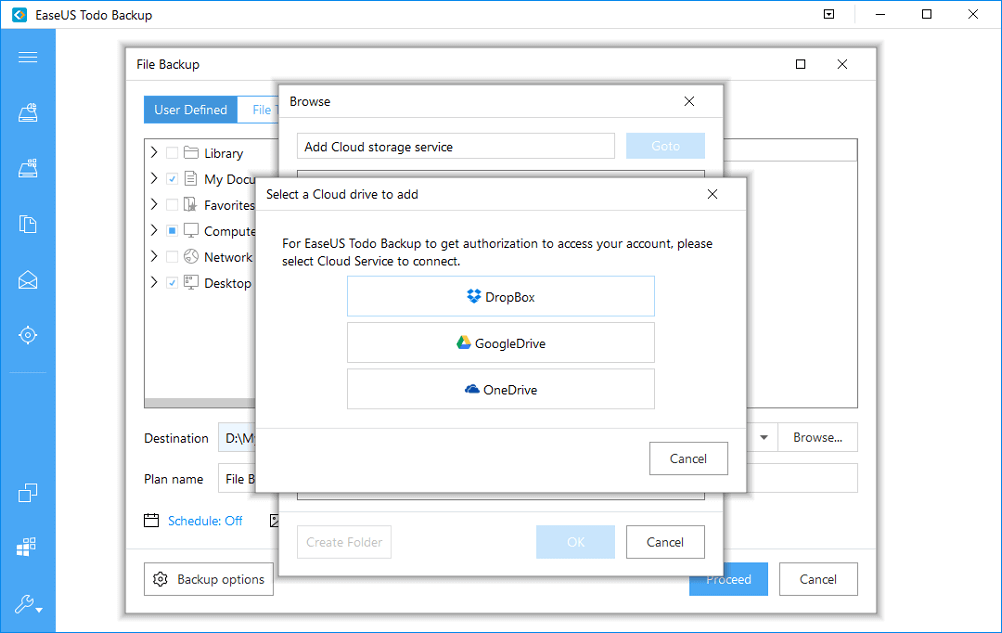This screenshot has width=1002, height=633.
Task: Click OK in the Browse dialog
Action: point(576,542)
